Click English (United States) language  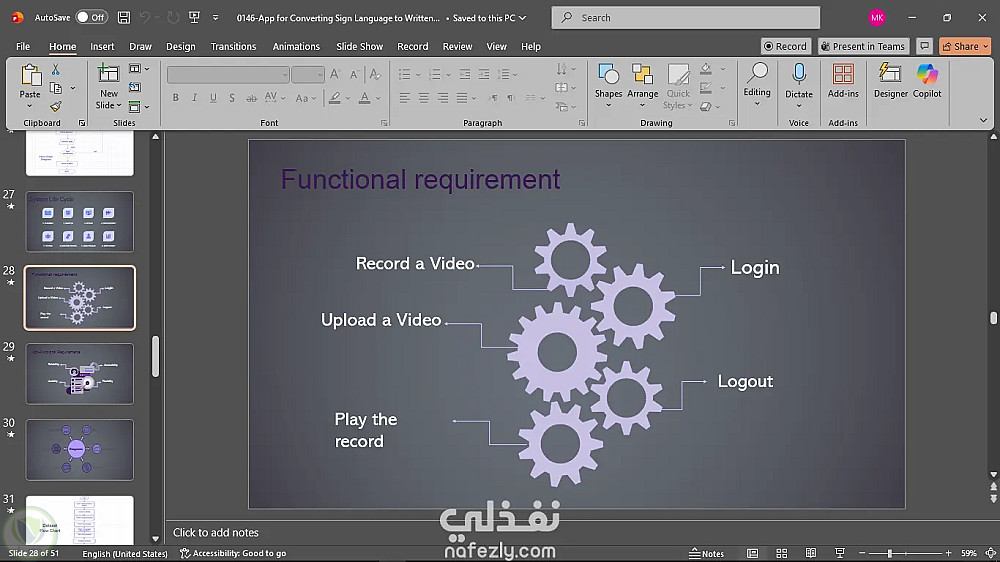(125, 553)
